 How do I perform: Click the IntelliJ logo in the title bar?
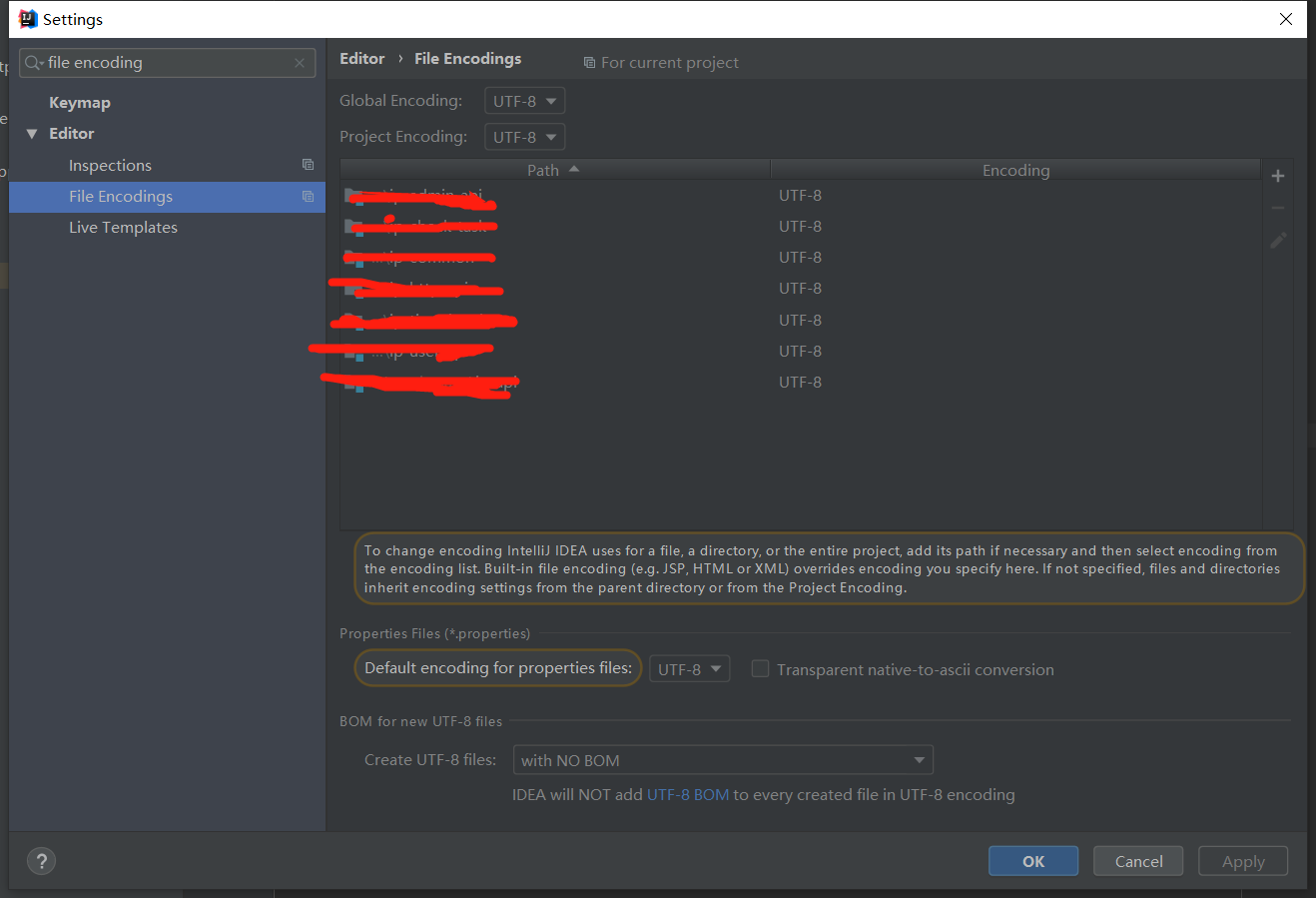click(x=29, y=18)
